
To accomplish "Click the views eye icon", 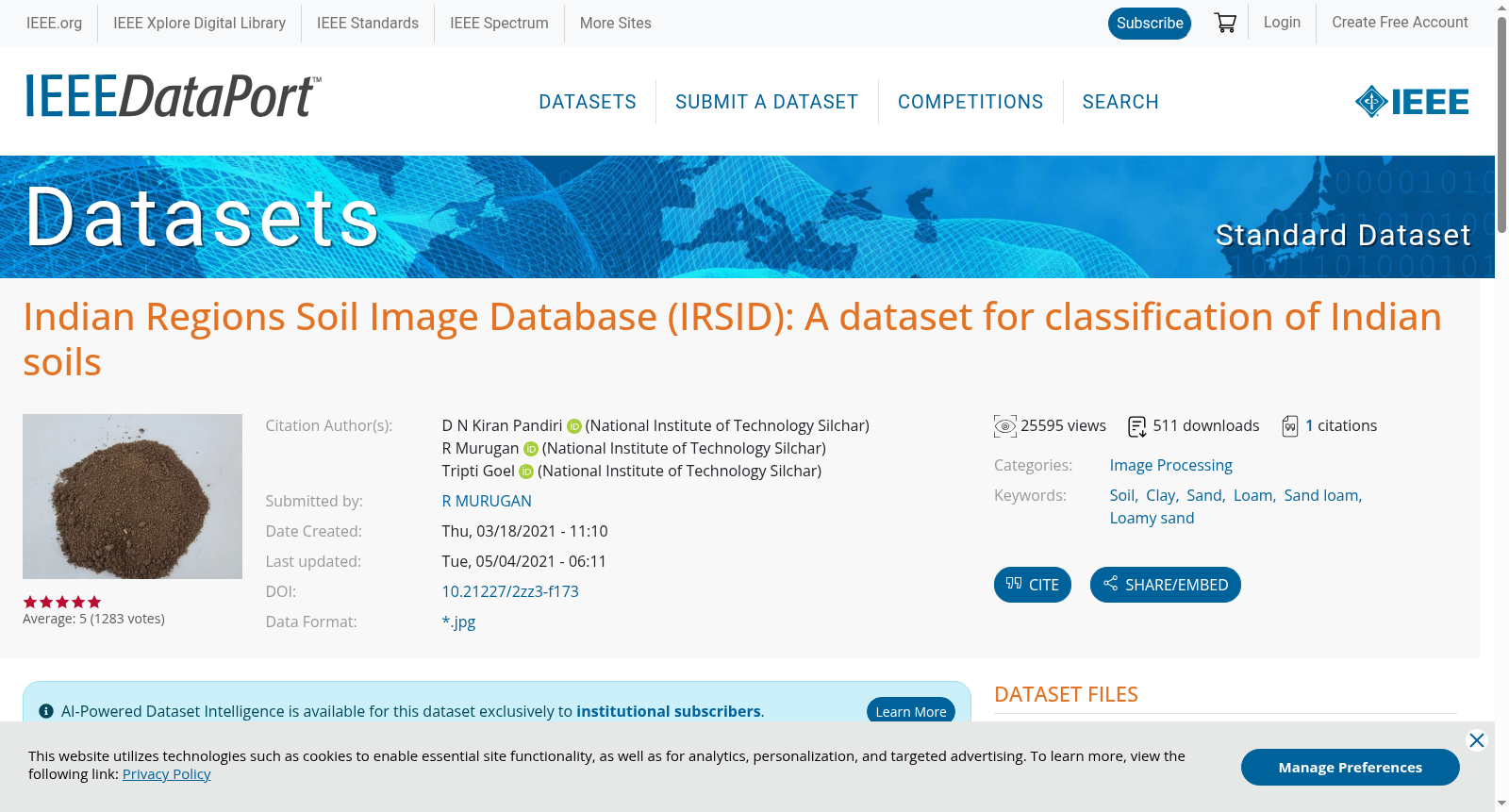I will (1005, 426).
